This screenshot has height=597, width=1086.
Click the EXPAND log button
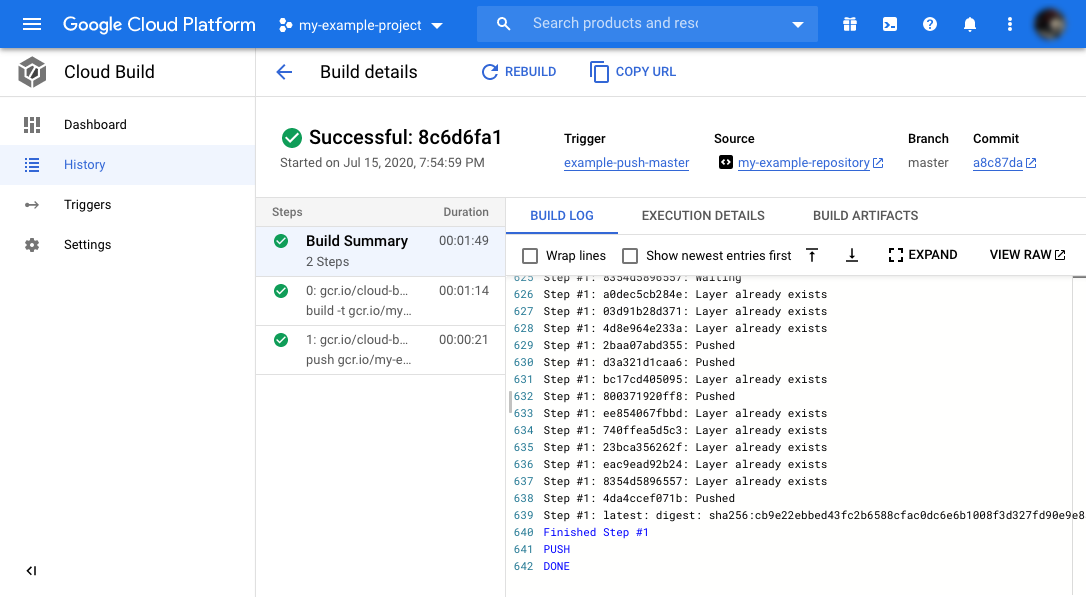coord(923,255)
